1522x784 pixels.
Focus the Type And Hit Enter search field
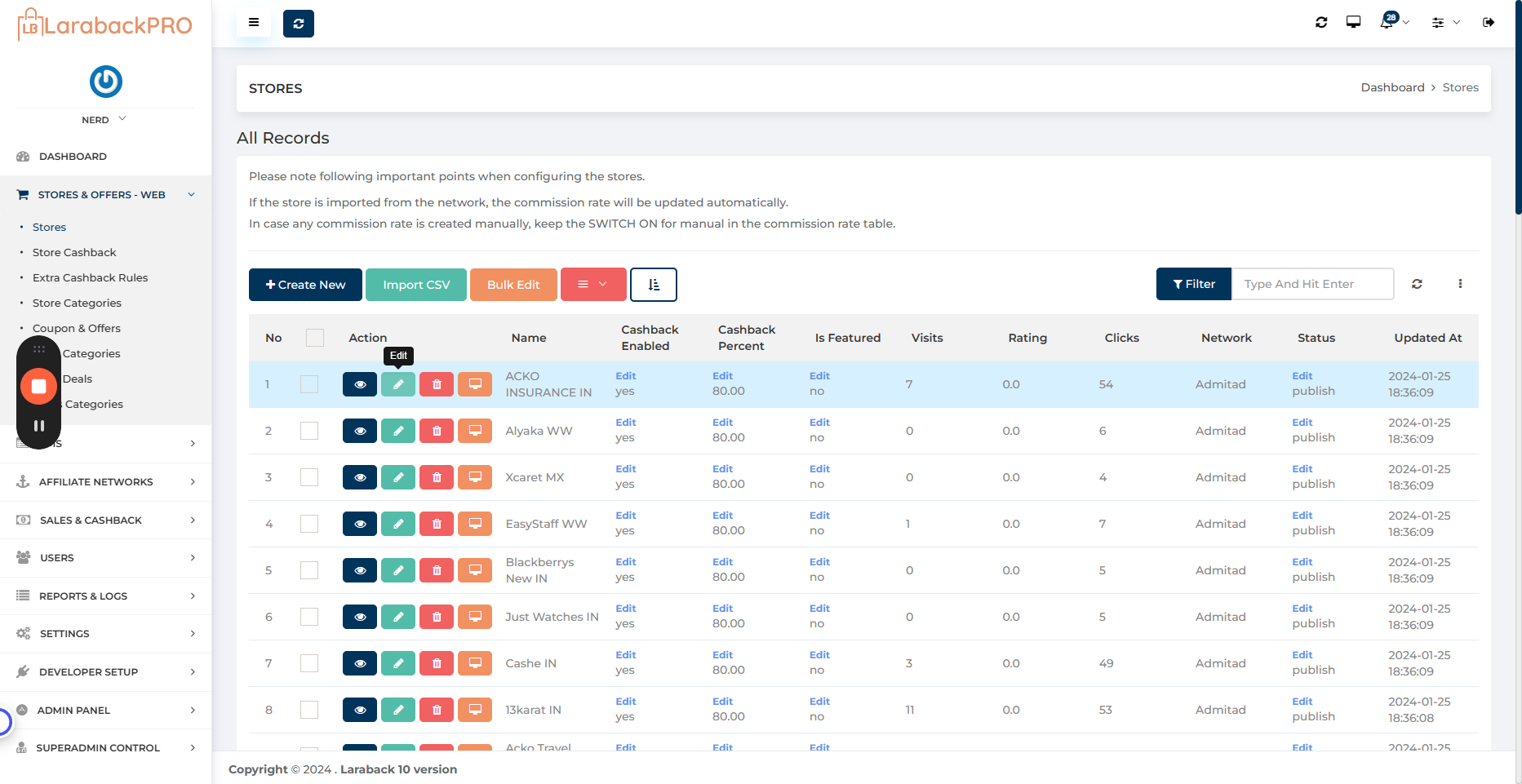coord(1312,284)
